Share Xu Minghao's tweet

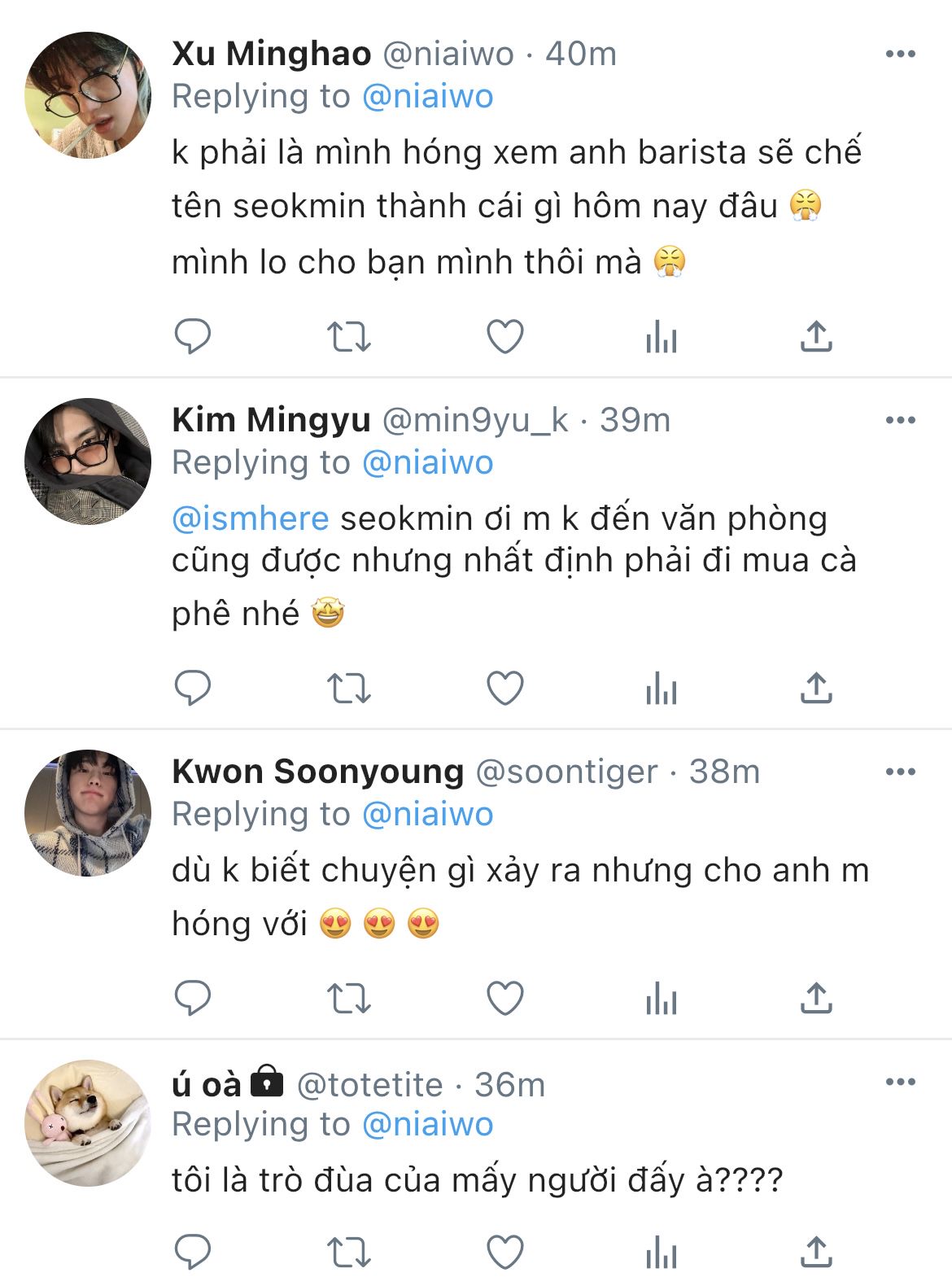pyautogui.click(x=816, y=336)
